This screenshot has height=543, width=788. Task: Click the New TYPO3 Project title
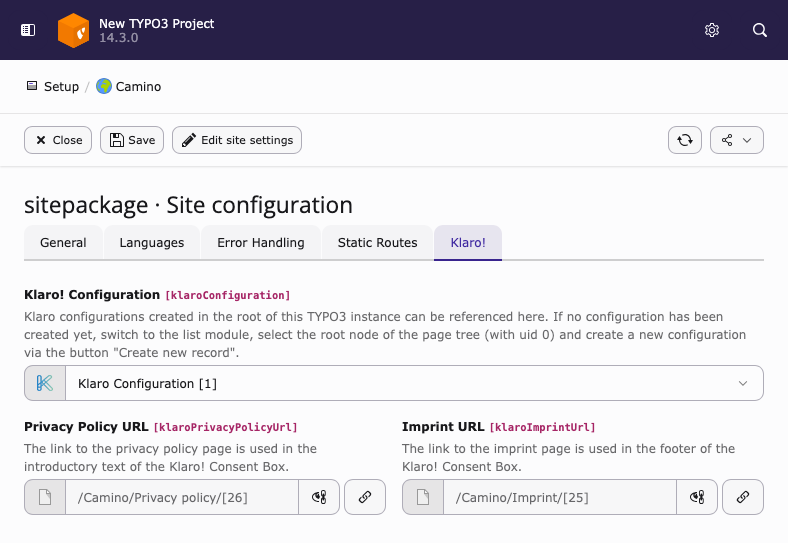click(x=156, y=24)
